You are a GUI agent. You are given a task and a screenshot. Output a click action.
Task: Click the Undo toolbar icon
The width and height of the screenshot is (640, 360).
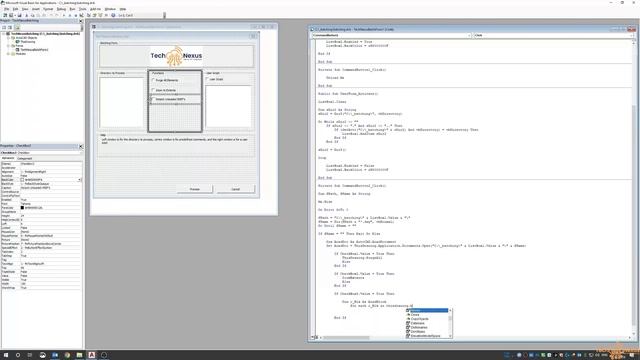coord(51,15)
